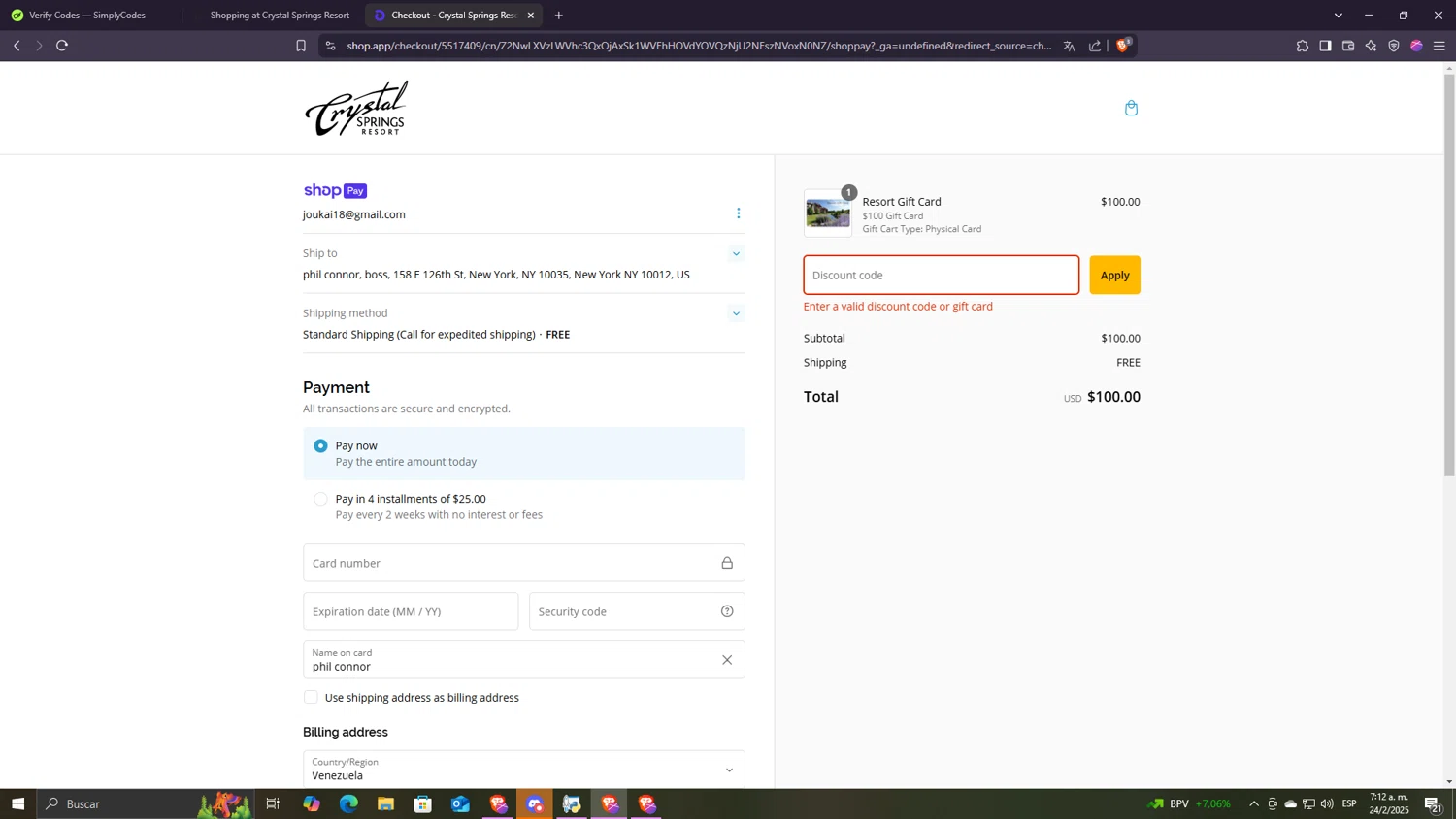Open a new browser tab
Image resolution: width=1456 pixels, height=819 pixels.
[559, 16]
